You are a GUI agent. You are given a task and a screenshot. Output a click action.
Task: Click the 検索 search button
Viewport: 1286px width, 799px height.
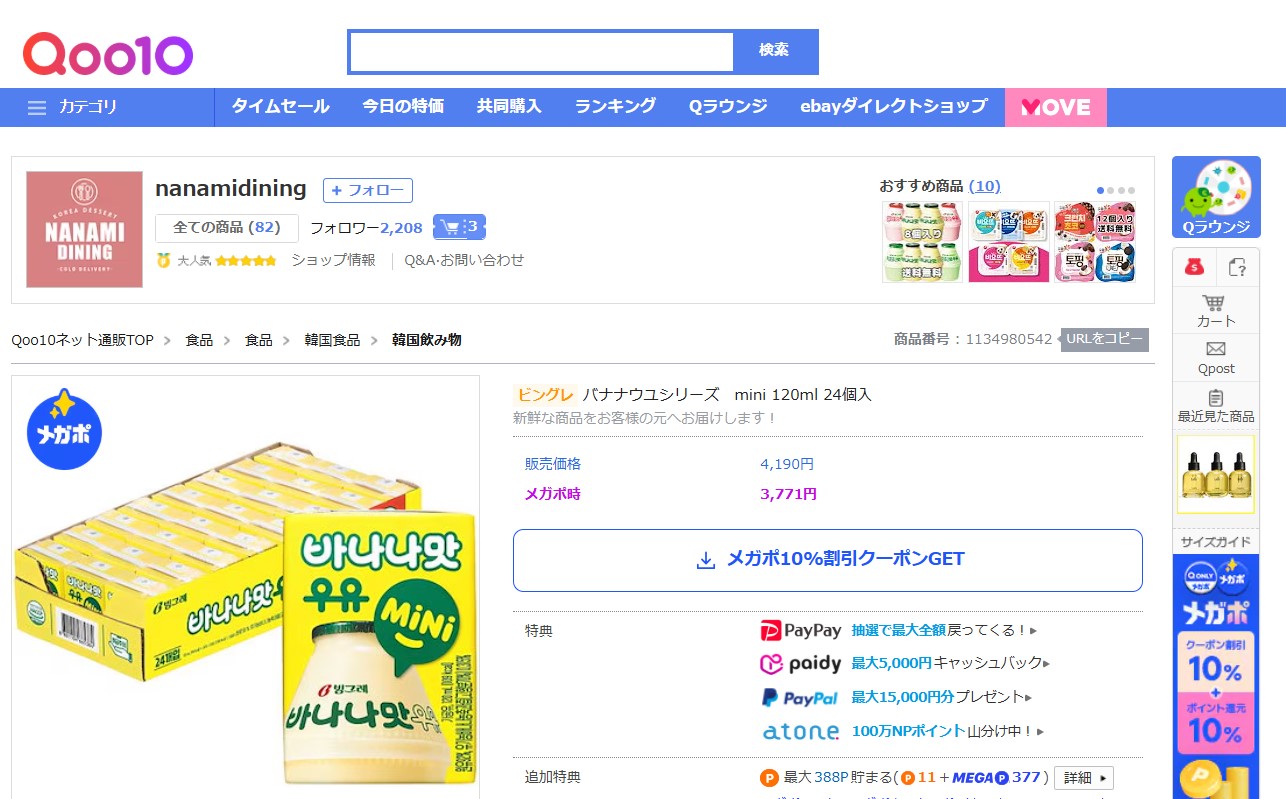pyautogui.click(x=775, y=51)
